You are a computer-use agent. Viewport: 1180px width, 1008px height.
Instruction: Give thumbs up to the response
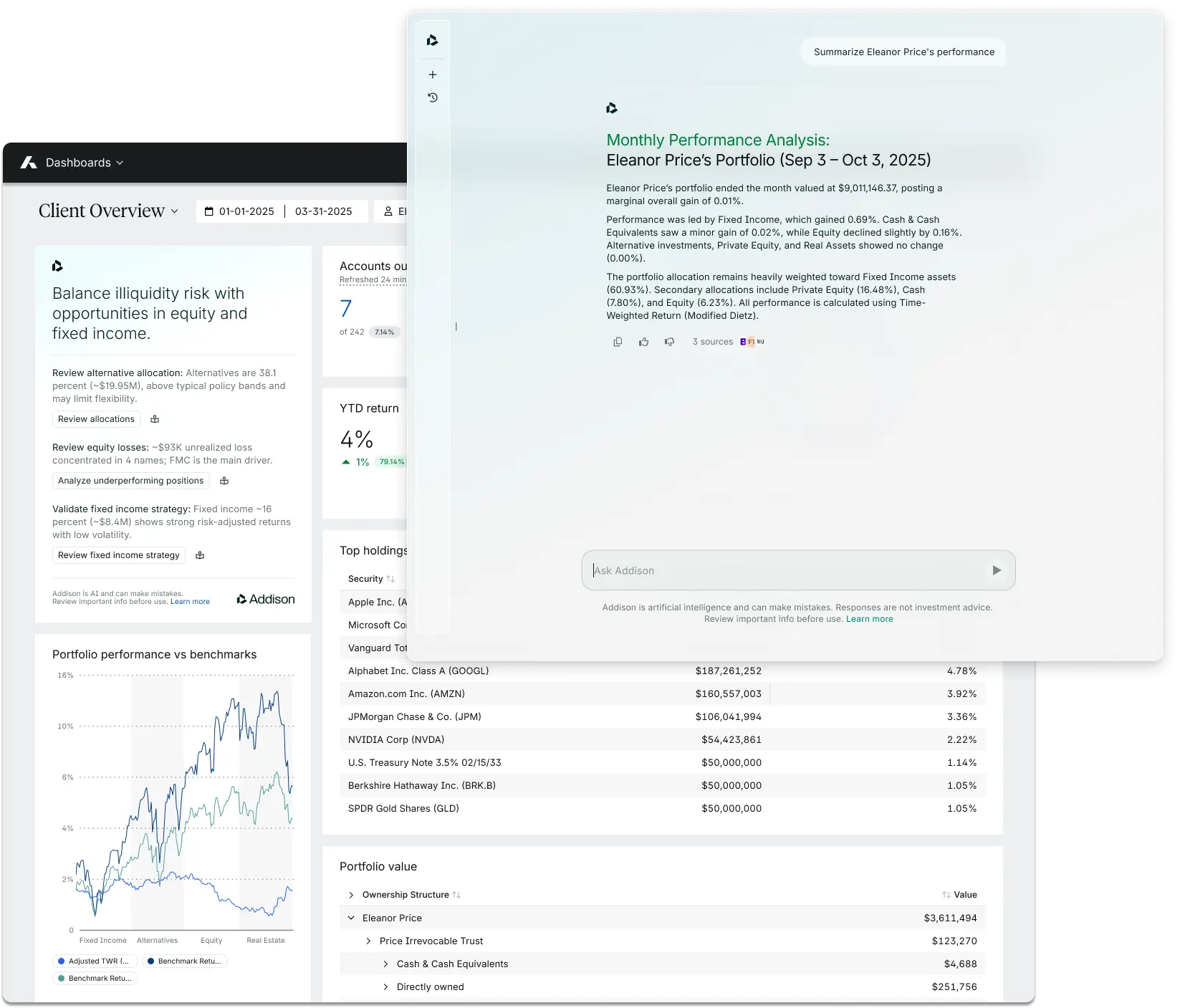point(643,342)
